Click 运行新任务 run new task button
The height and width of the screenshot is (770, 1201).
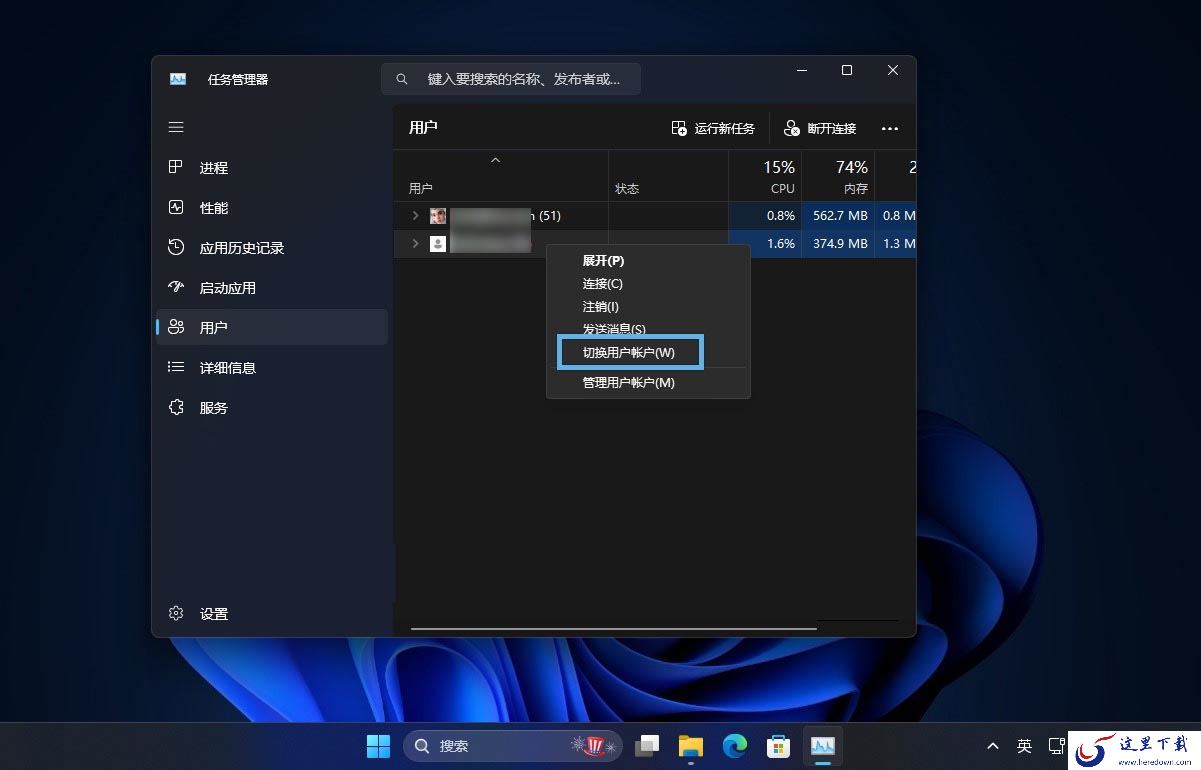tap(713, 128)
